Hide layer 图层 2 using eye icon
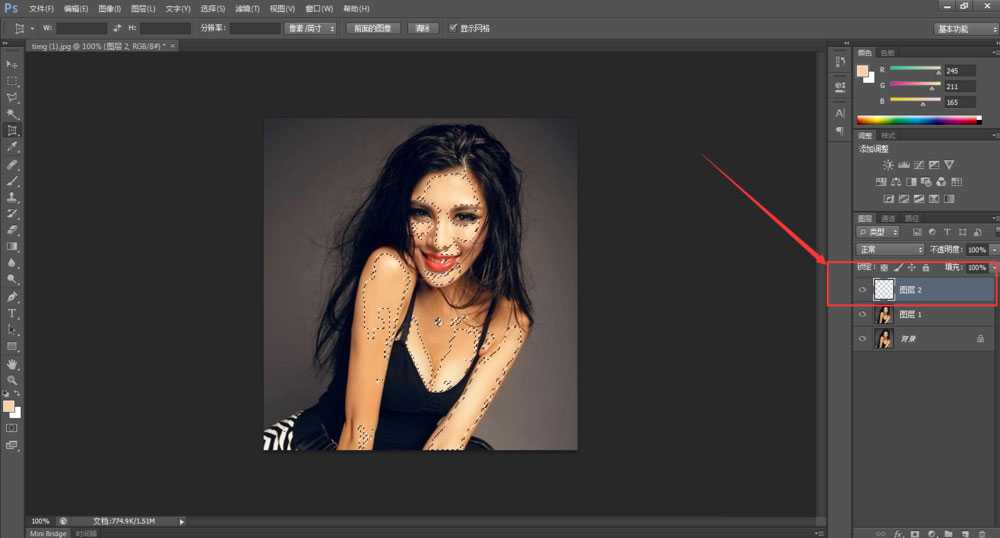Image resolution: width=1000 pixels, height=538 pixels. coord(862,290)
